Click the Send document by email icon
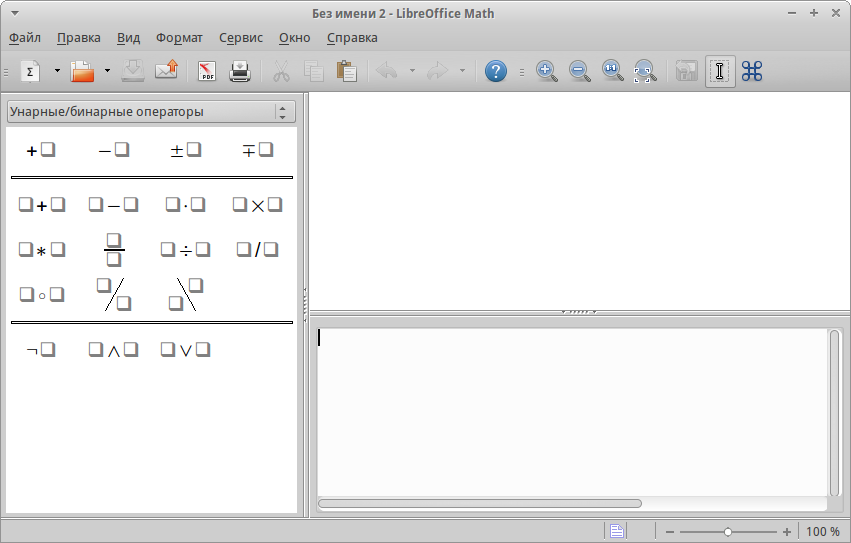The width and height of the screenshot is (851, 543). point(166,71)
